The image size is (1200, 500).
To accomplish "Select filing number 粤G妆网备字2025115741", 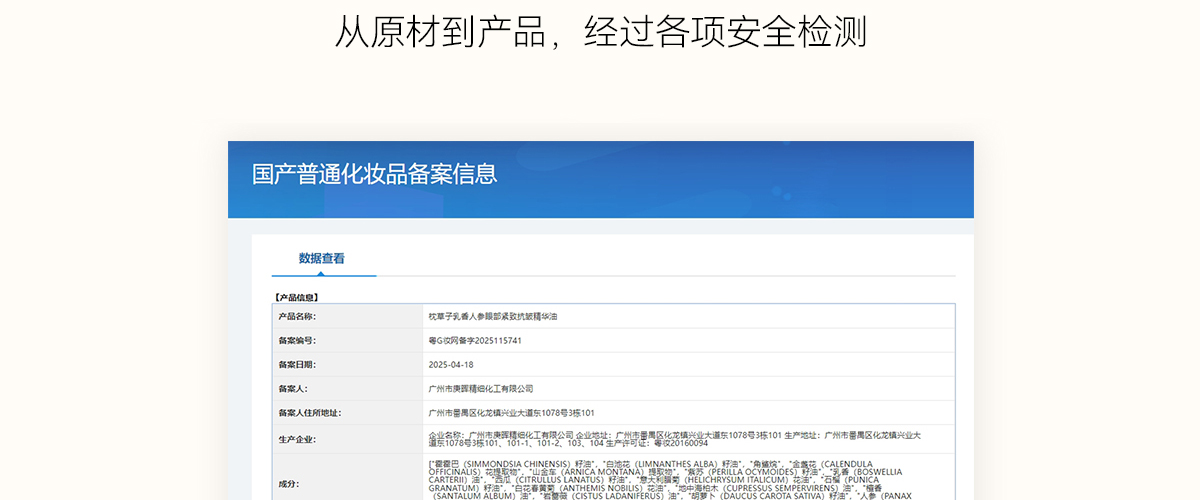I will pos(475,340).
